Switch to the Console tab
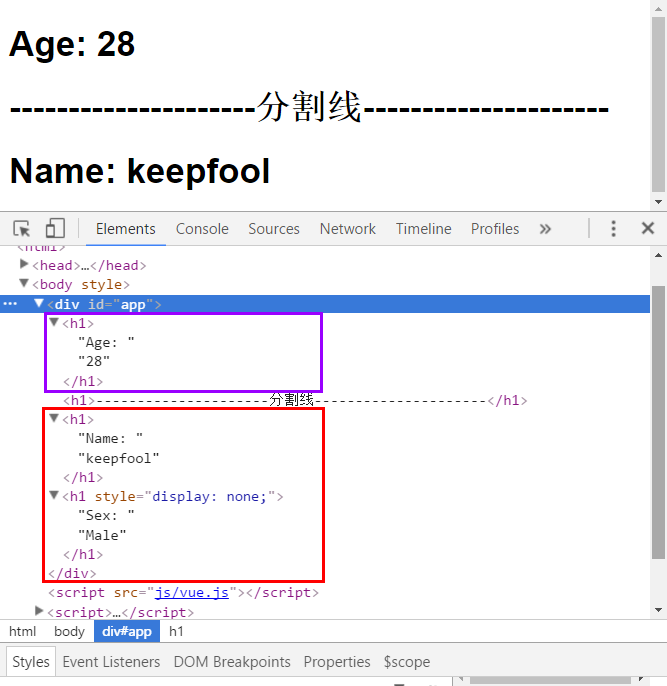Image resolution: width=667 pixels, height=686 pixels. (x=202, y=229)
